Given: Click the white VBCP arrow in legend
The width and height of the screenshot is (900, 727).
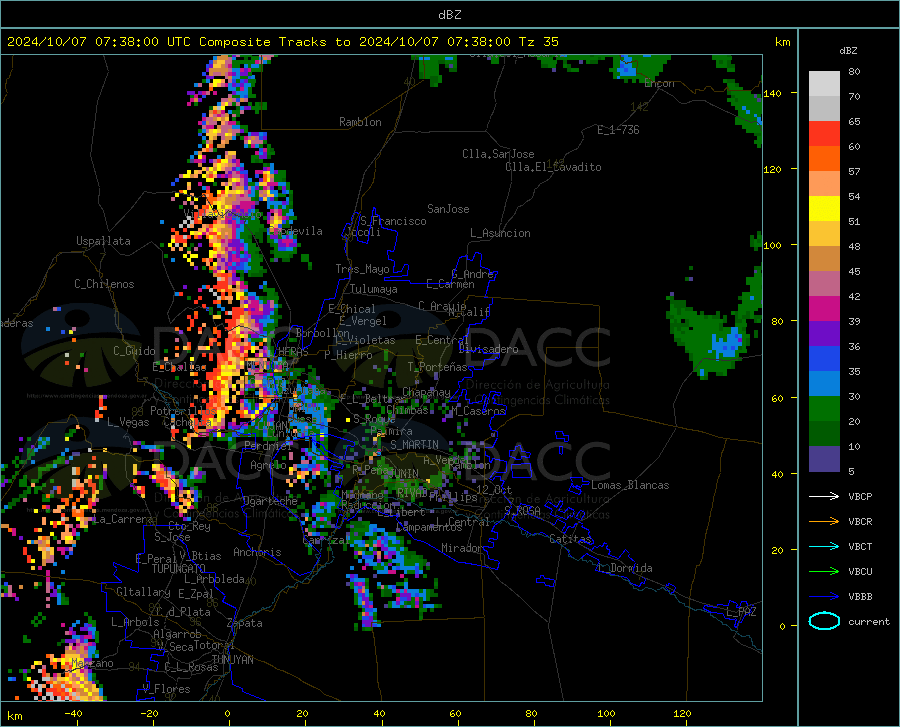Looking at the screenshot, I should click(x=824, y=496).
